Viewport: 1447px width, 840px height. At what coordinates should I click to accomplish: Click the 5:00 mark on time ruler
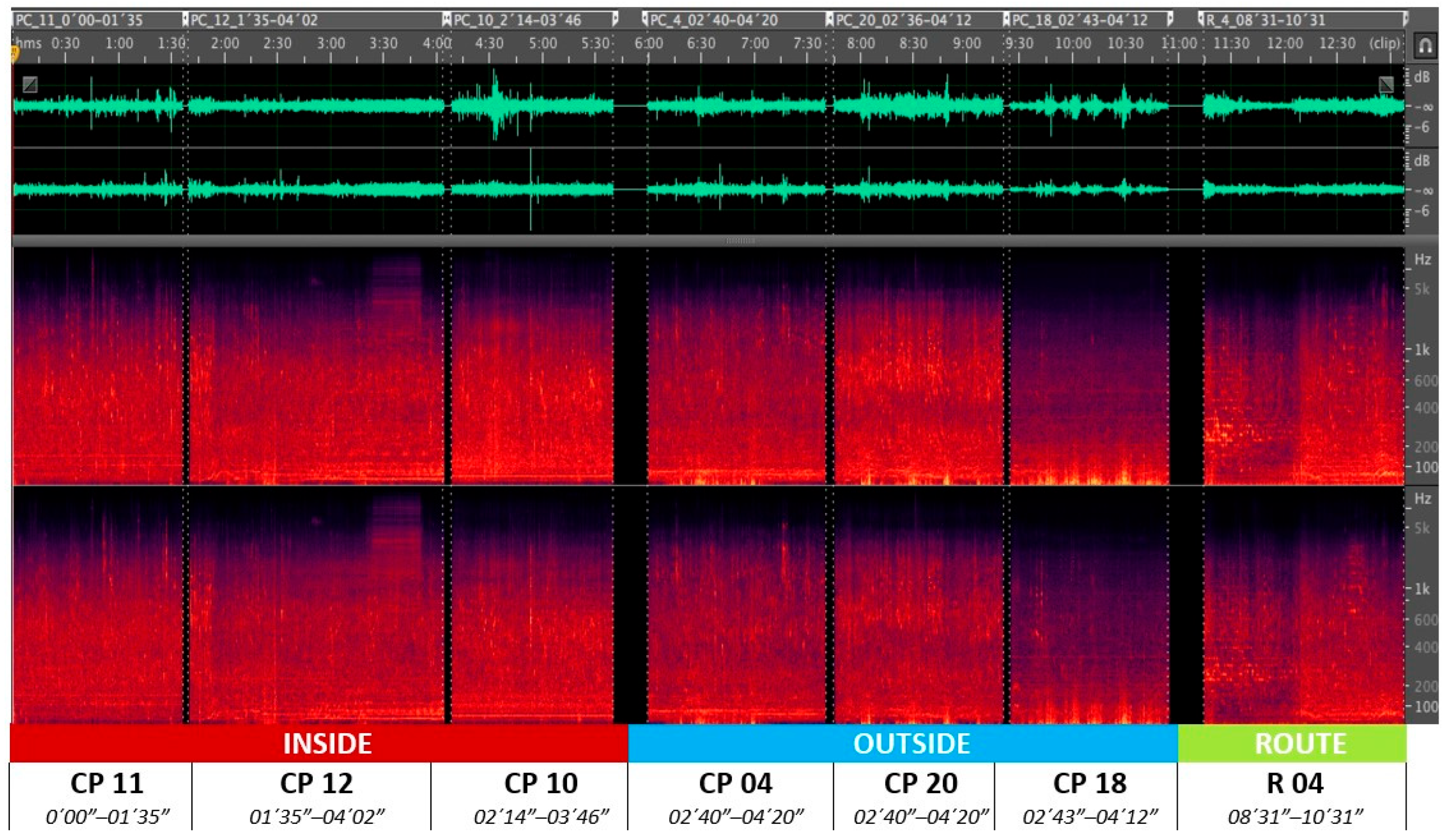click(x=543, y=43)
